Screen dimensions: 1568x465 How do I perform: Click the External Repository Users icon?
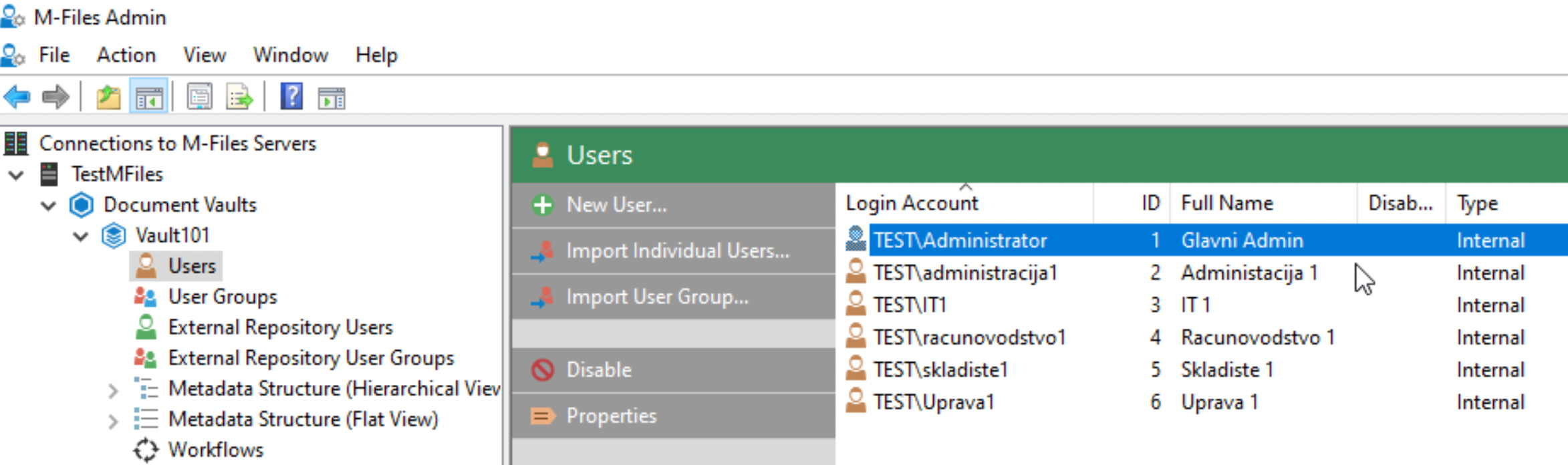pyautogui.click(x=146, y=327)
